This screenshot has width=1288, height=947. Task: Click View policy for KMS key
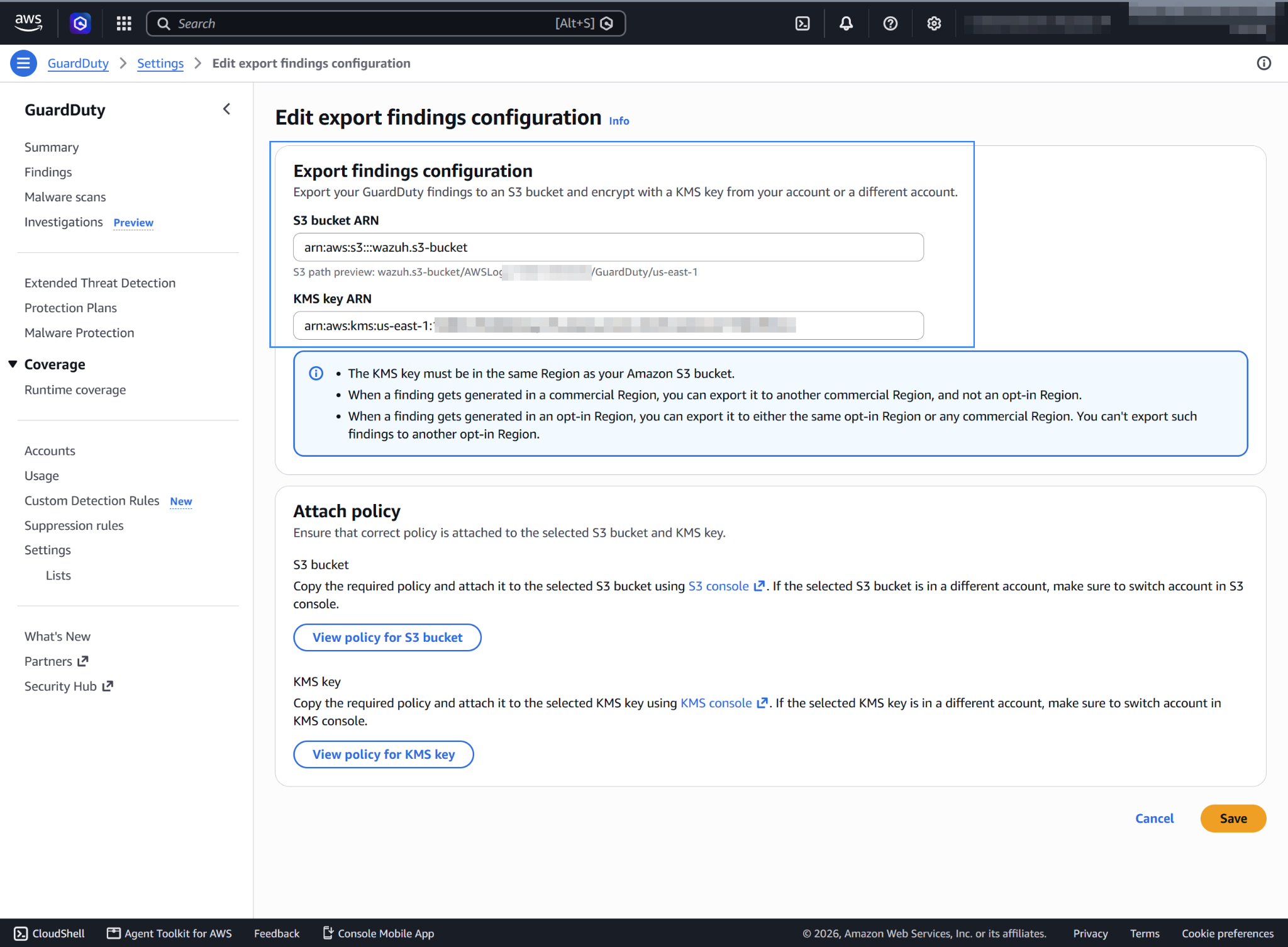384,754
